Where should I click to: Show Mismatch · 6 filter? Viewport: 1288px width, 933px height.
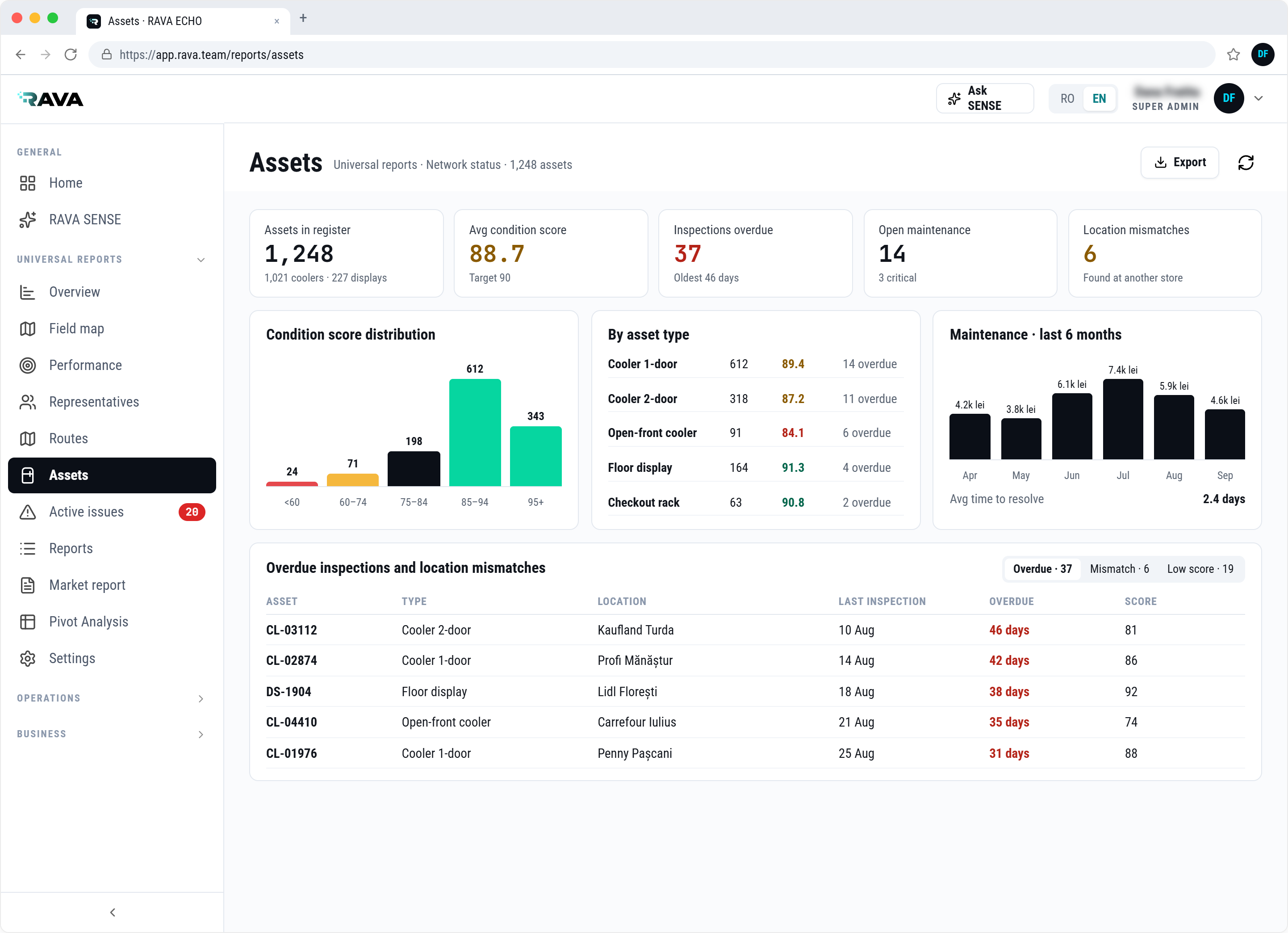tap(1119, 569)
